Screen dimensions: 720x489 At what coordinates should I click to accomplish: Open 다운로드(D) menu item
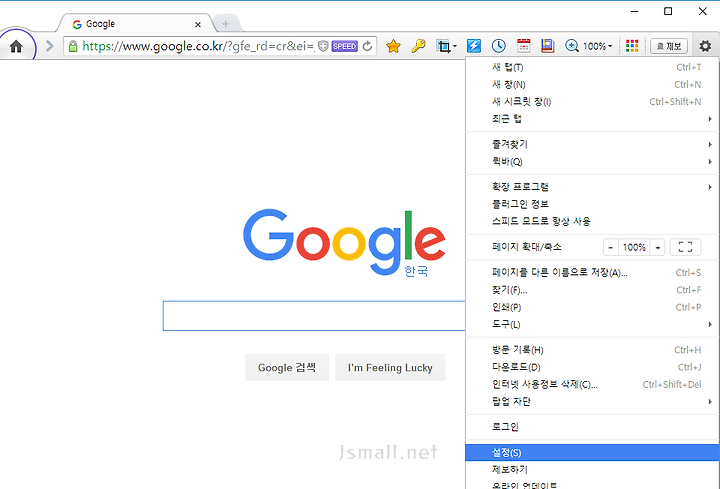[592, 367]
